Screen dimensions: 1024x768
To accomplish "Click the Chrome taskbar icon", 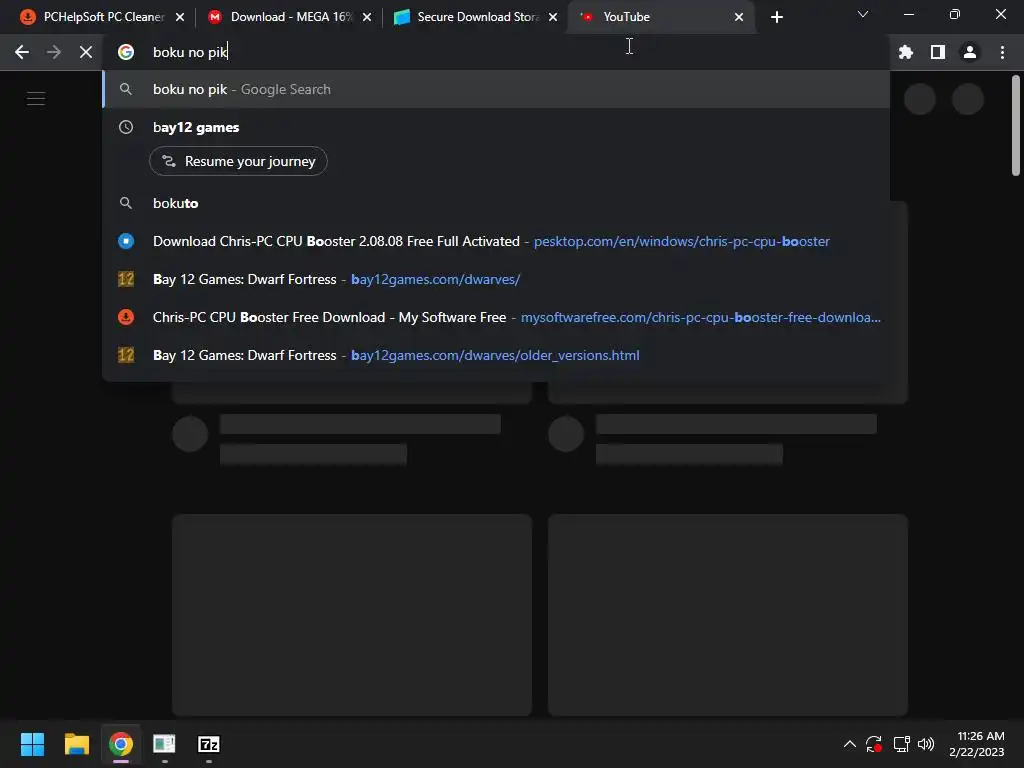I will (x=121, y=744).
